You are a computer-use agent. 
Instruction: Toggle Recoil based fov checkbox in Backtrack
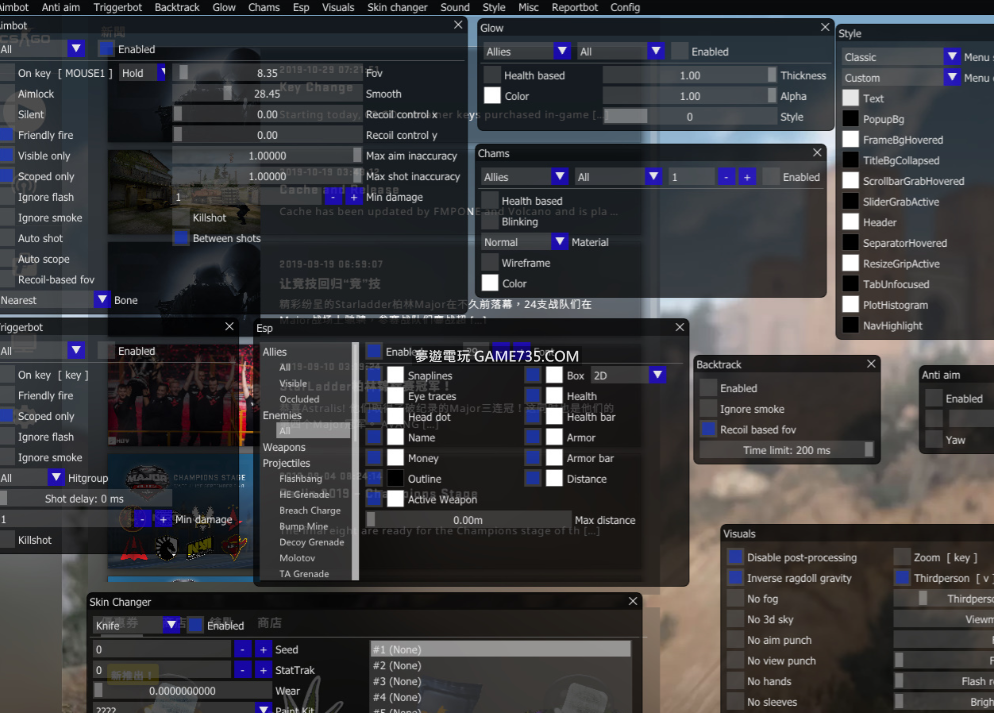(709, 429)
